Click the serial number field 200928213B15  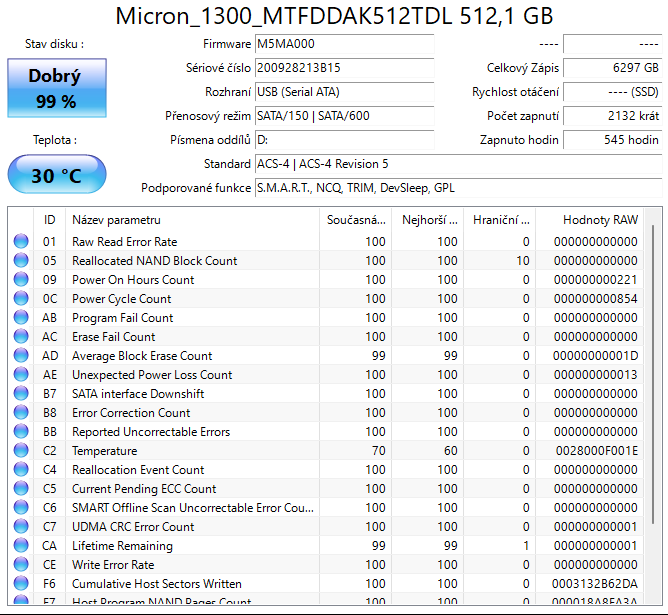[x=344, y=68]
